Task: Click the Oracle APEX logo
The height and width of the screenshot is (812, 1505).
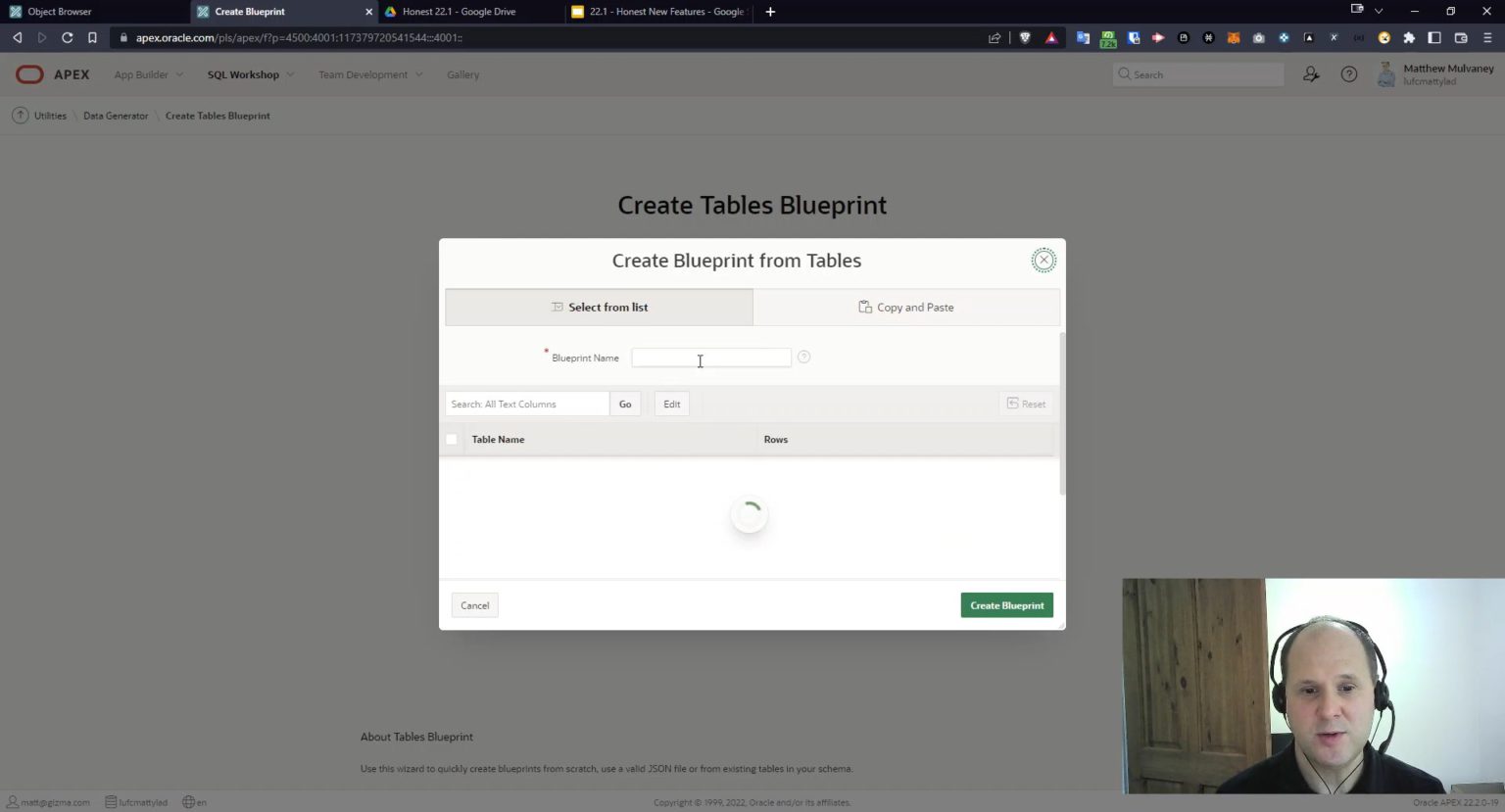Action: [x=29, y=73]
